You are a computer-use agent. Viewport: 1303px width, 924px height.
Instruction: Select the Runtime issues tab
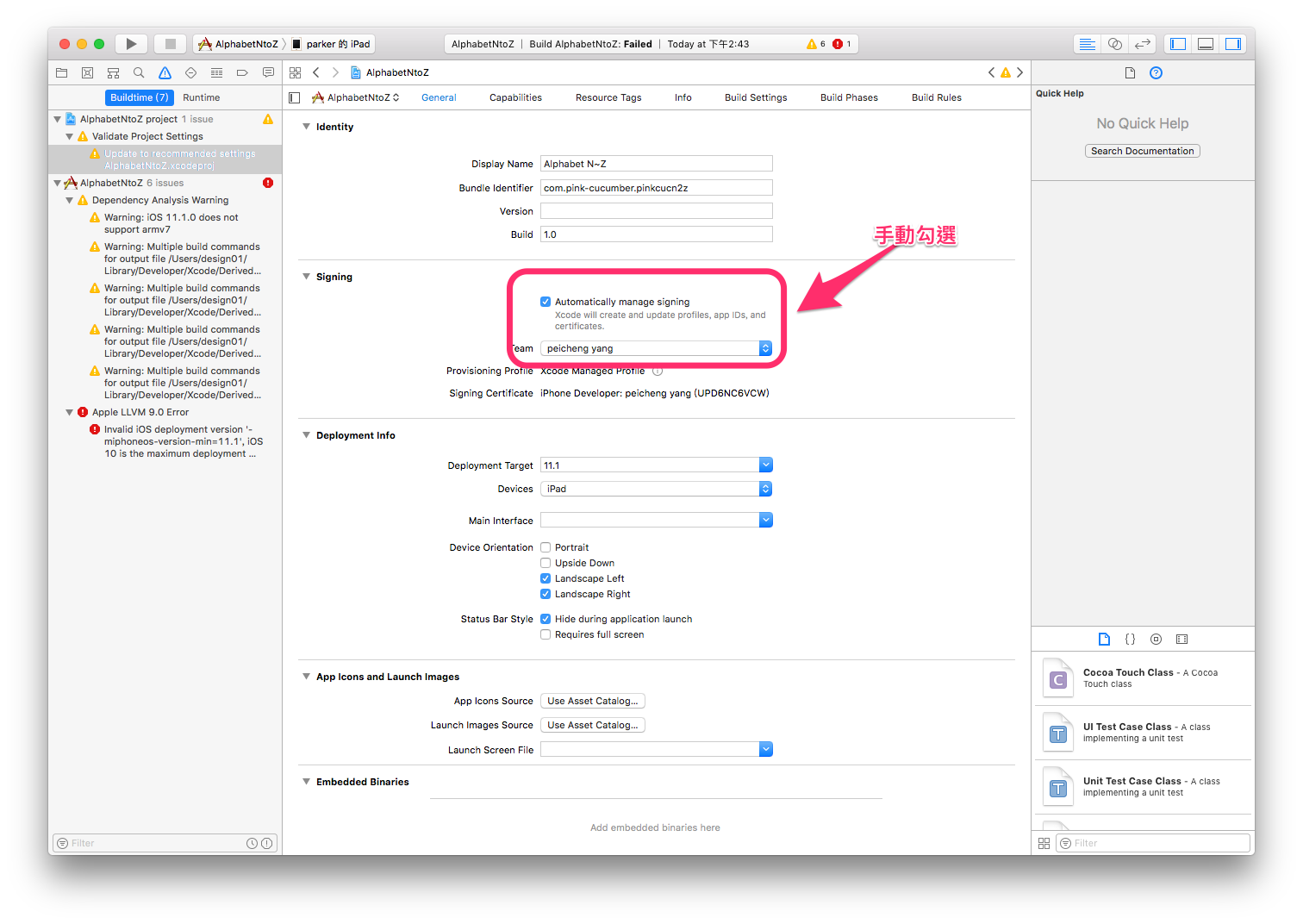[201, 97]
